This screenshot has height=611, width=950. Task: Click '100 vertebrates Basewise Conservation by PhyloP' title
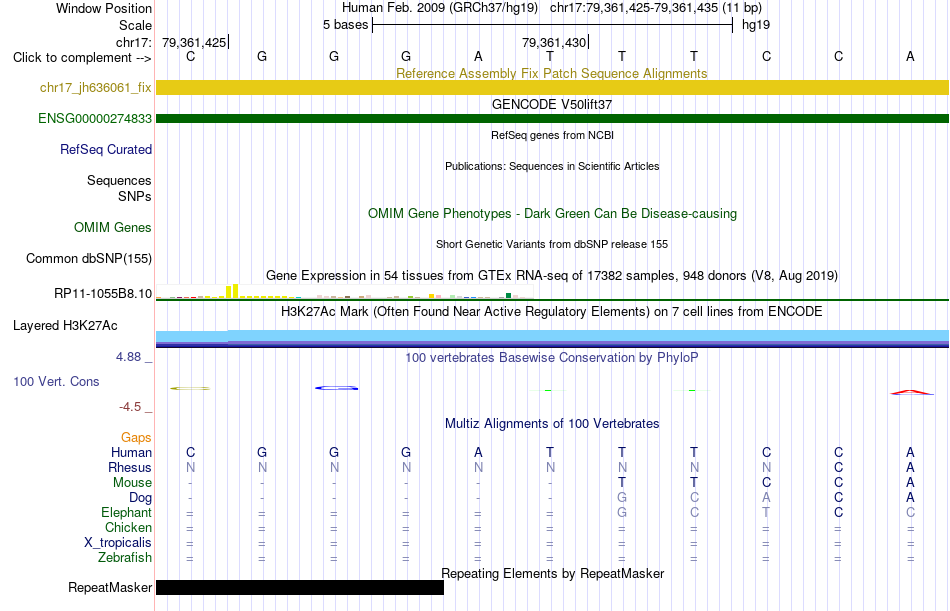(552, 358)
